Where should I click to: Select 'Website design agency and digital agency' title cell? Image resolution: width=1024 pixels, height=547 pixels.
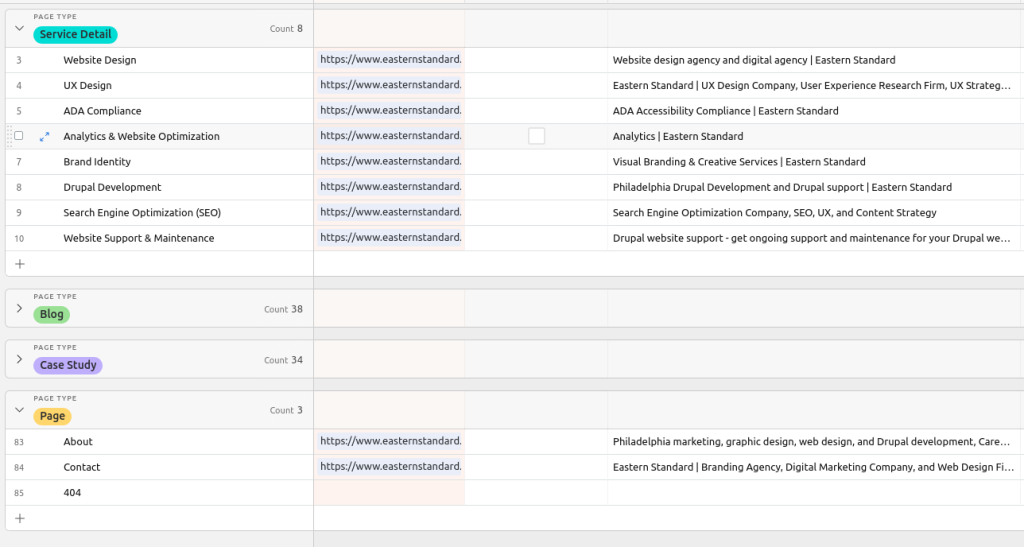coord(815,60)
